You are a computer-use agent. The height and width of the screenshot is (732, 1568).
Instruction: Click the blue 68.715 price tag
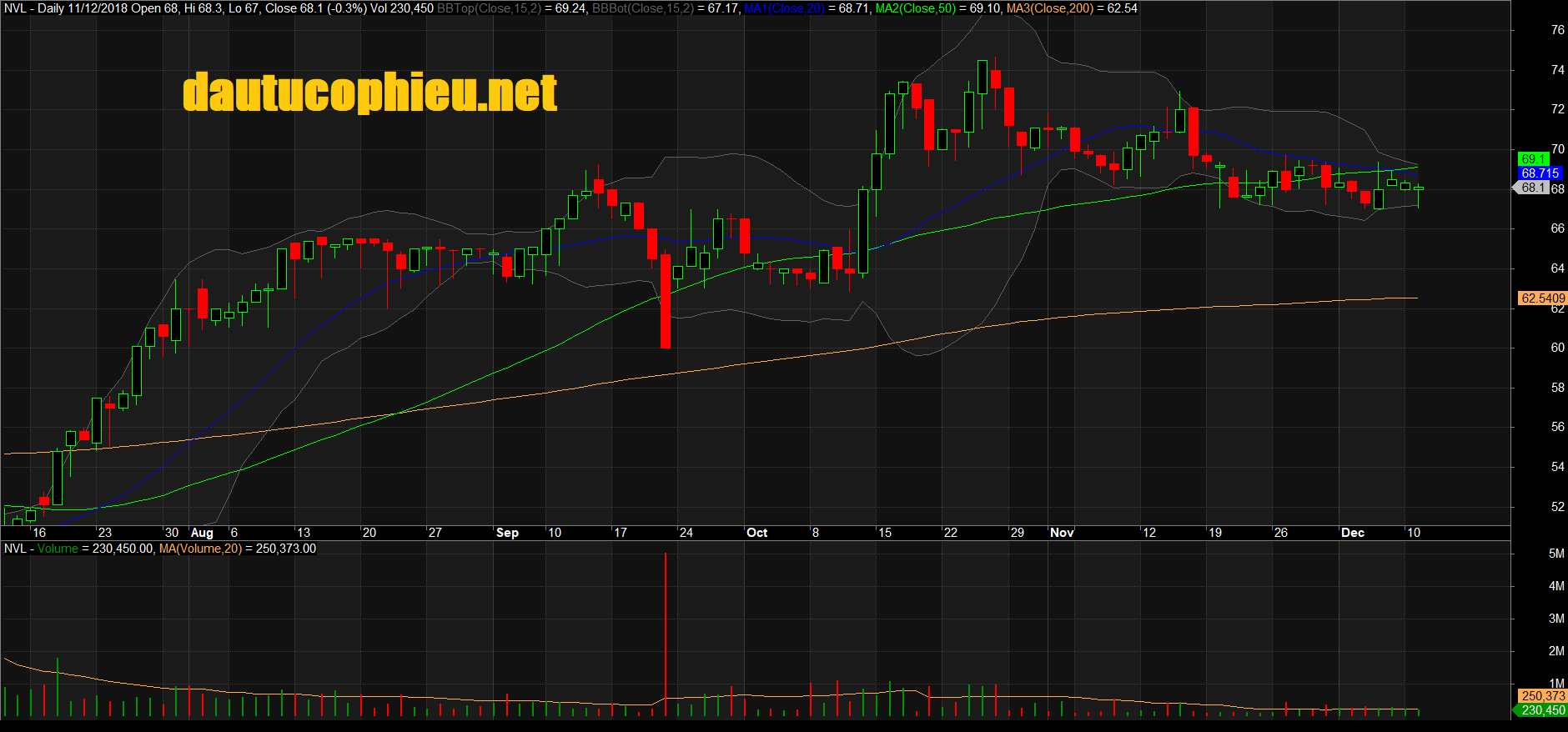point(1539,173)
